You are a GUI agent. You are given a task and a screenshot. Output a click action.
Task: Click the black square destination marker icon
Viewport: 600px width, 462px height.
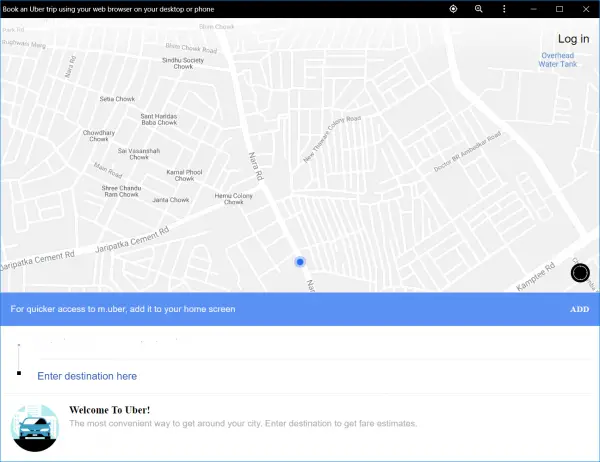[x=19, y=373]
